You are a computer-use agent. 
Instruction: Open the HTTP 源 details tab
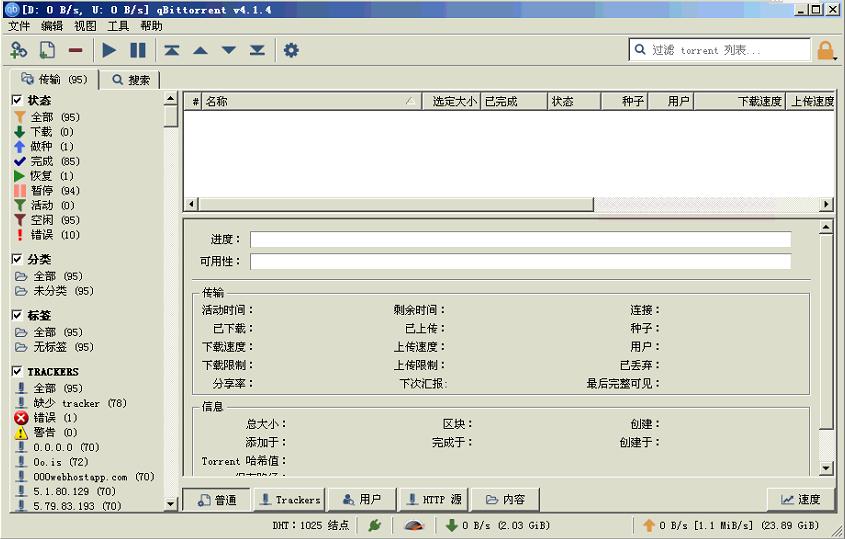(x=434, y=500)
